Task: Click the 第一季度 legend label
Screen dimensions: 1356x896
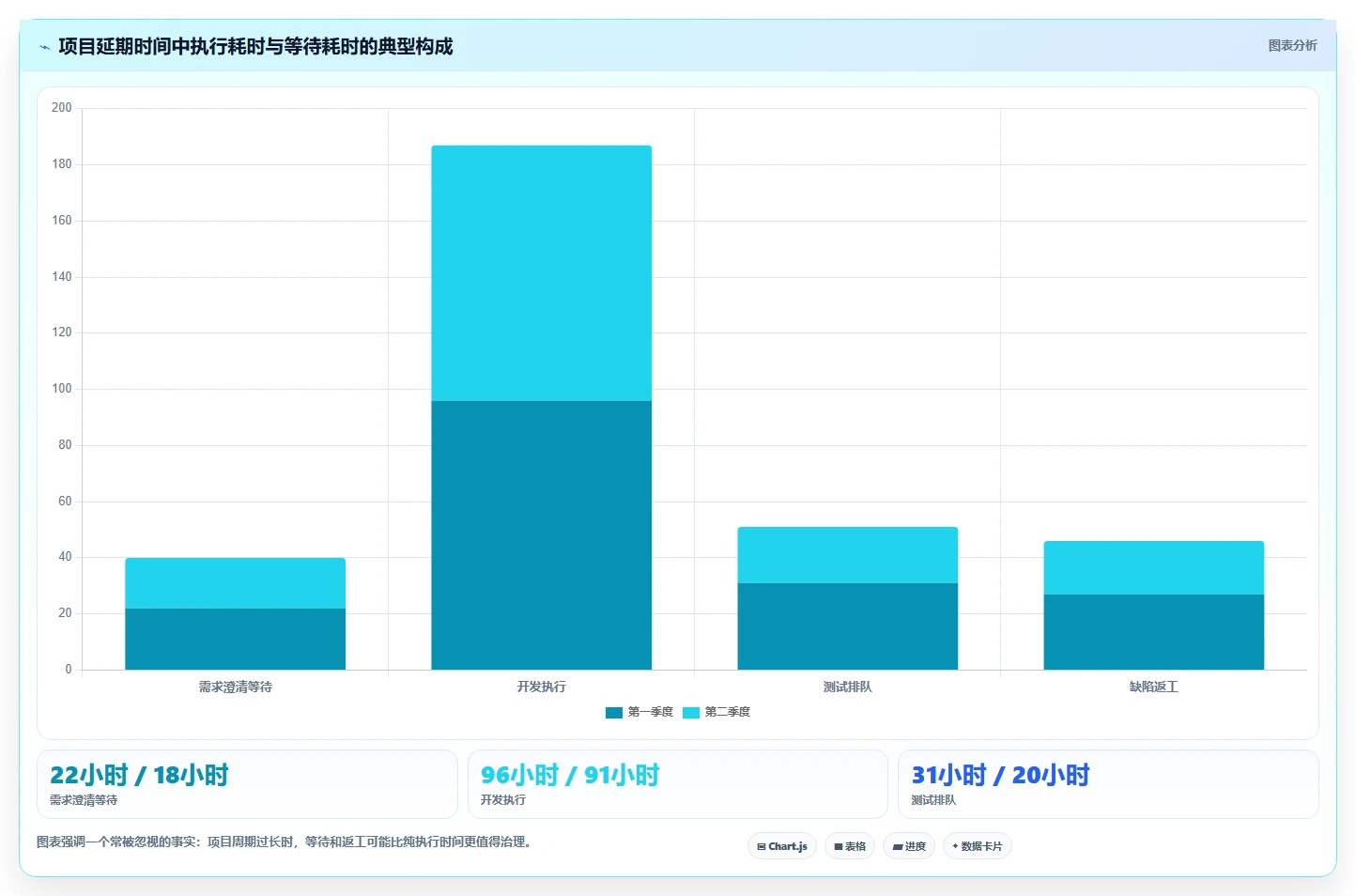Action: pos(650,712)
